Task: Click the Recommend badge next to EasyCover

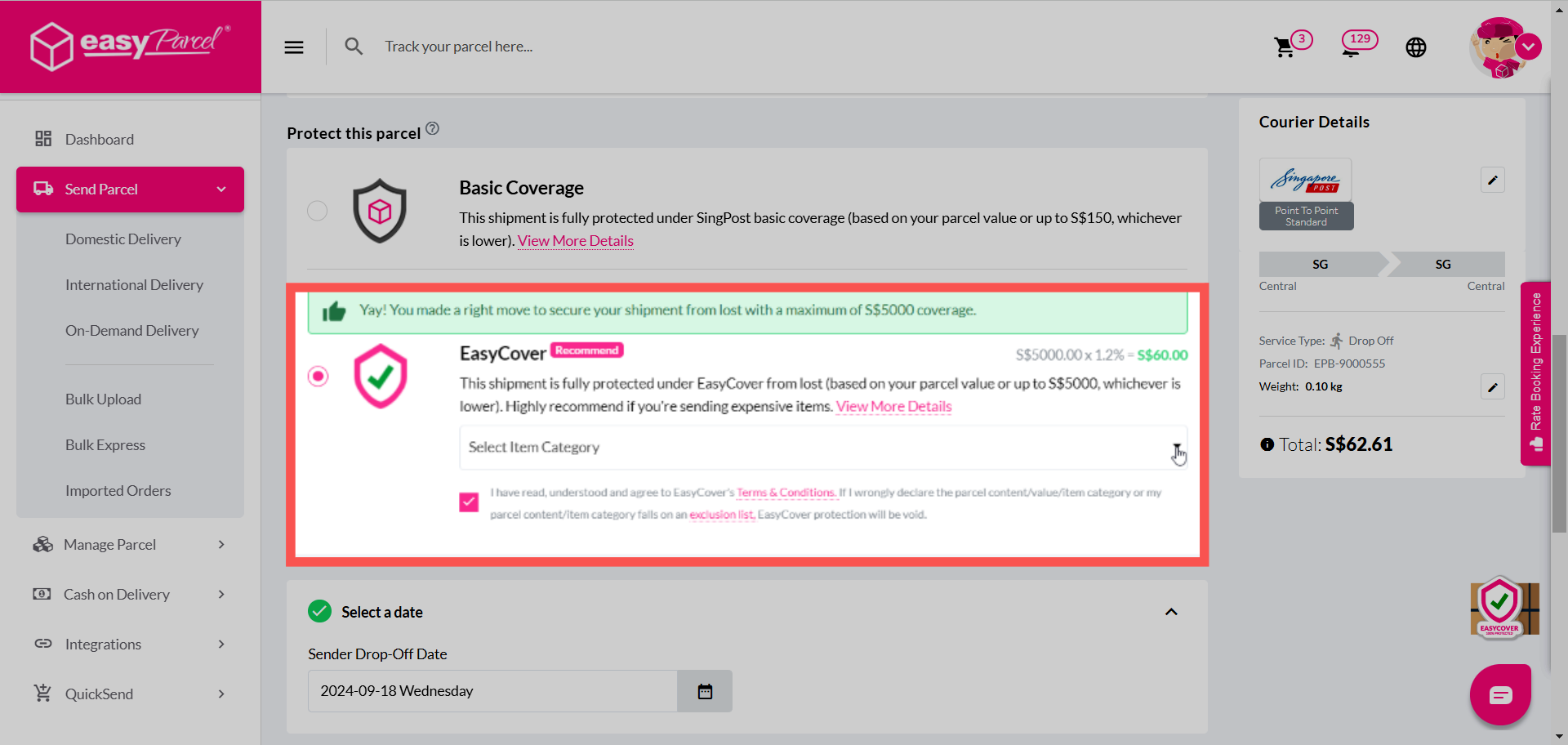Action: coord(587,350)
